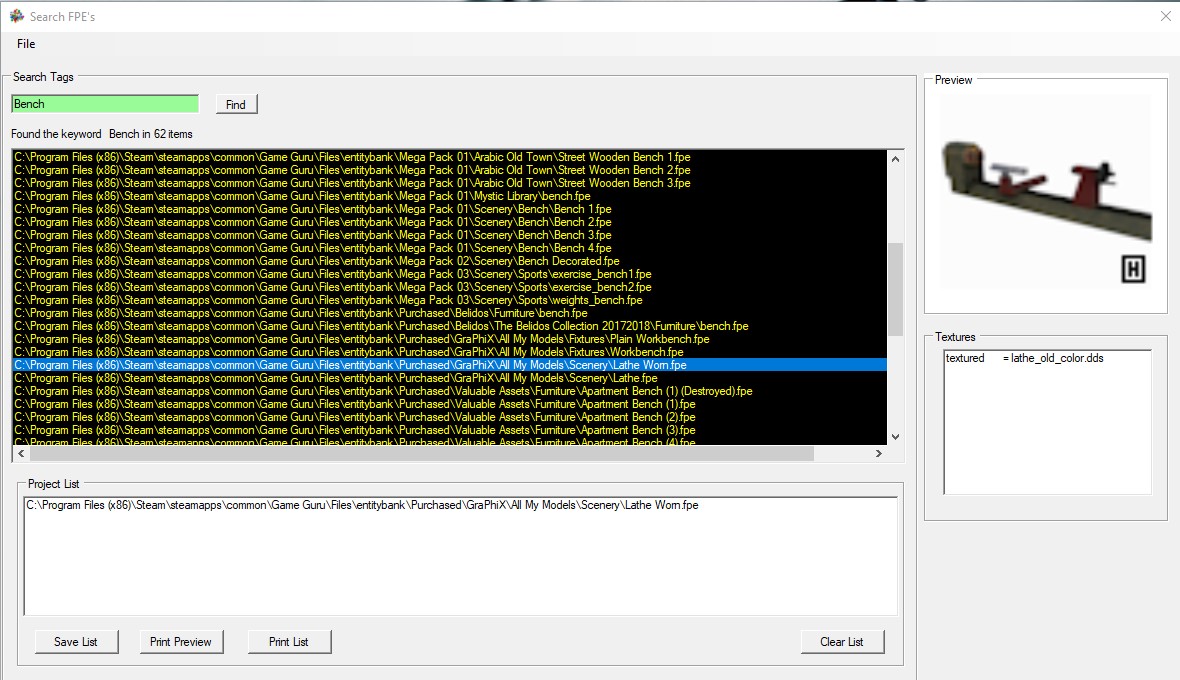Click Lathe Worn.fpe entry in Project List
Viewport: 1180px width, 680px height.
[x=363, y=505]
